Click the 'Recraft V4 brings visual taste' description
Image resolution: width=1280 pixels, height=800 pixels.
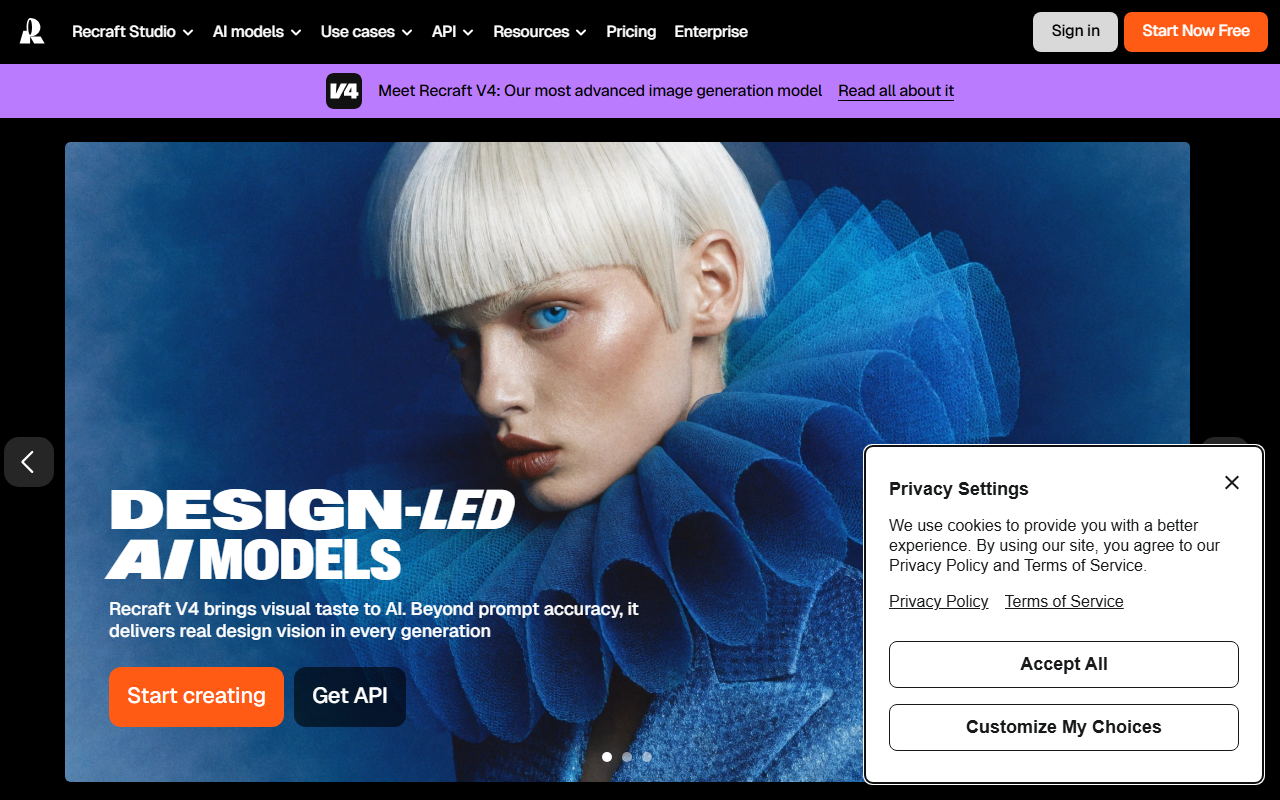click(374, 620)
